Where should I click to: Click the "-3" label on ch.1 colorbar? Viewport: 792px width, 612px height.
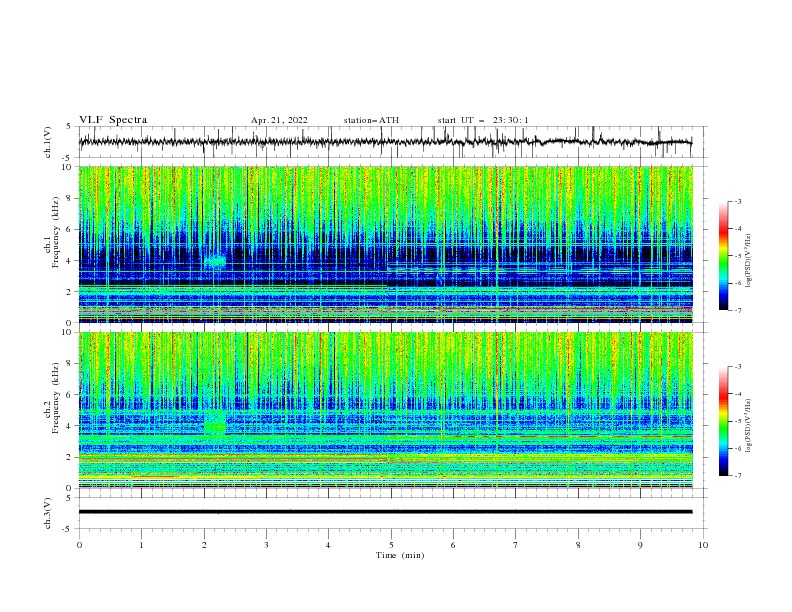(738, 201)
